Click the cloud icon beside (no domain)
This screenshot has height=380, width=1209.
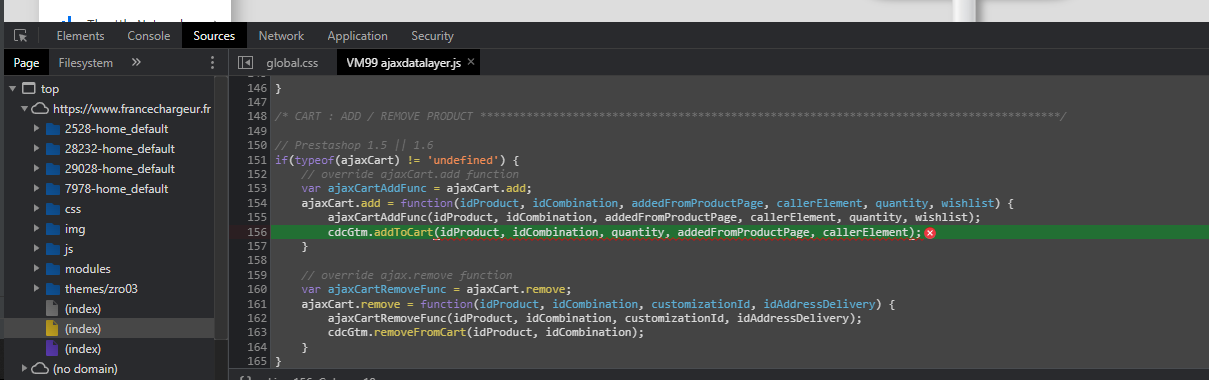(x=41, y=369)
